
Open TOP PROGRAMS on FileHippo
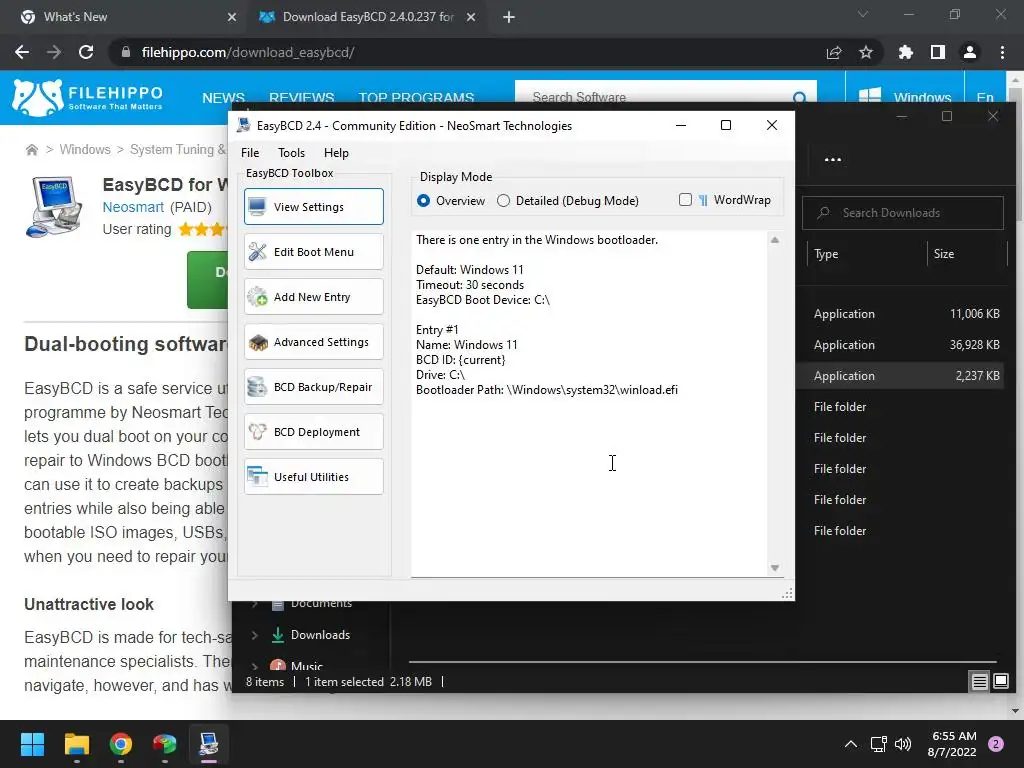point(416,98)
